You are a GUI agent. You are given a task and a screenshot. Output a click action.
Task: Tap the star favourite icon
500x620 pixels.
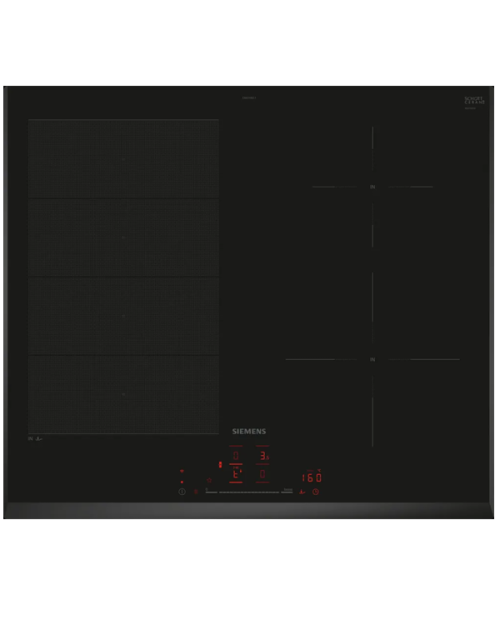click(209, 480)
